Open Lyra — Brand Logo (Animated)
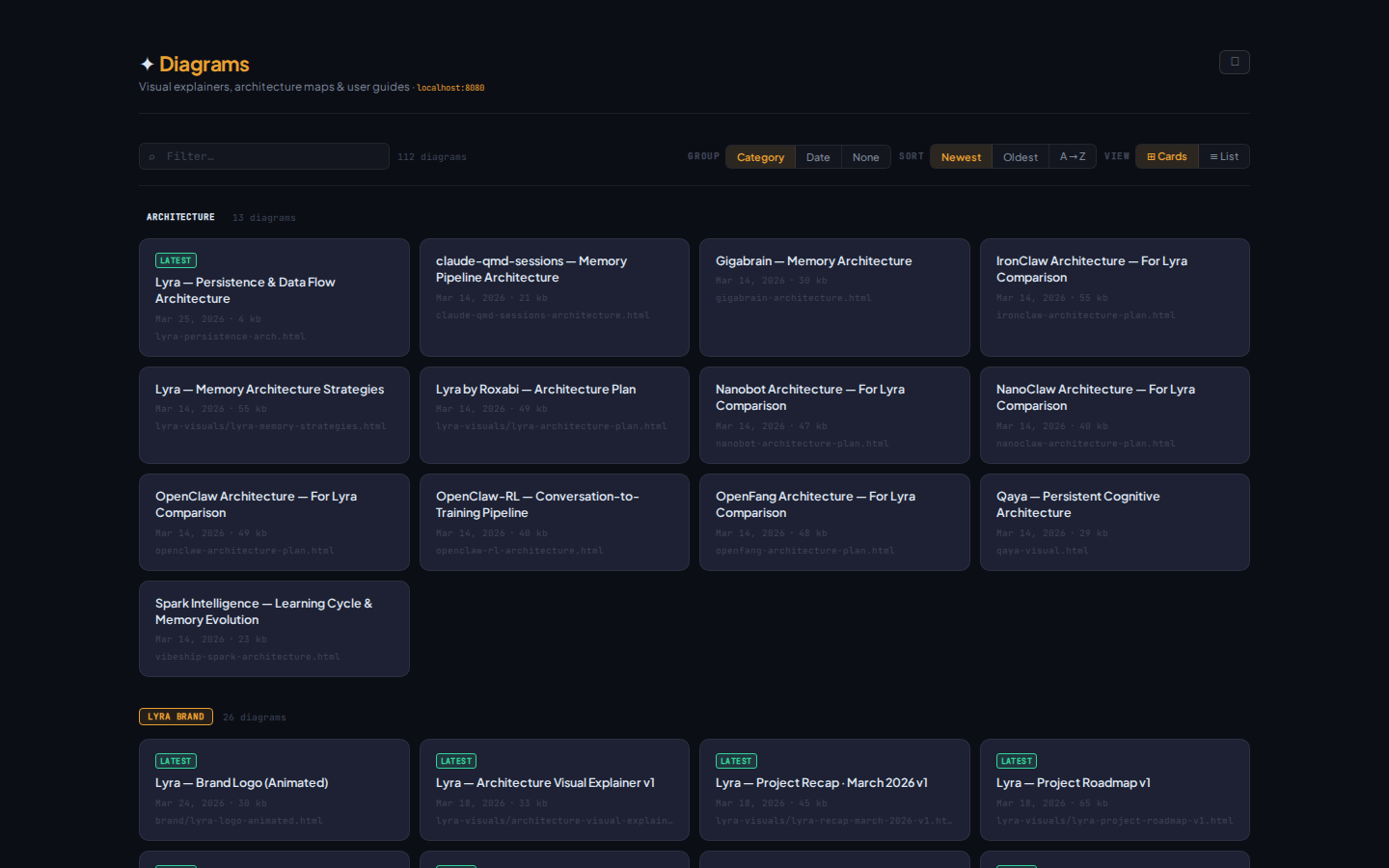1389x868 pixels. [274, 789]
